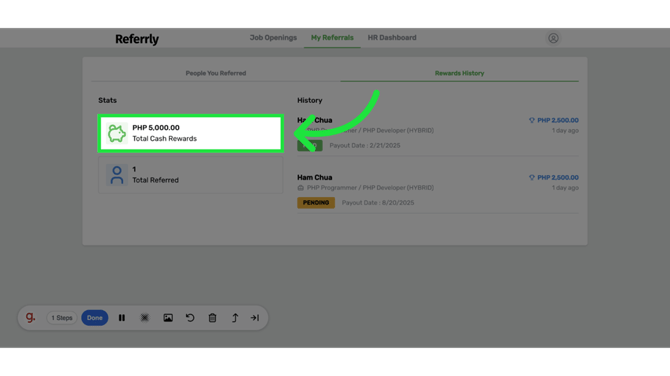This screenshot has height=376, width=670.
Task: Pause the recording in the toolbar
Action: pyautogui.click(x=122, y=318)
